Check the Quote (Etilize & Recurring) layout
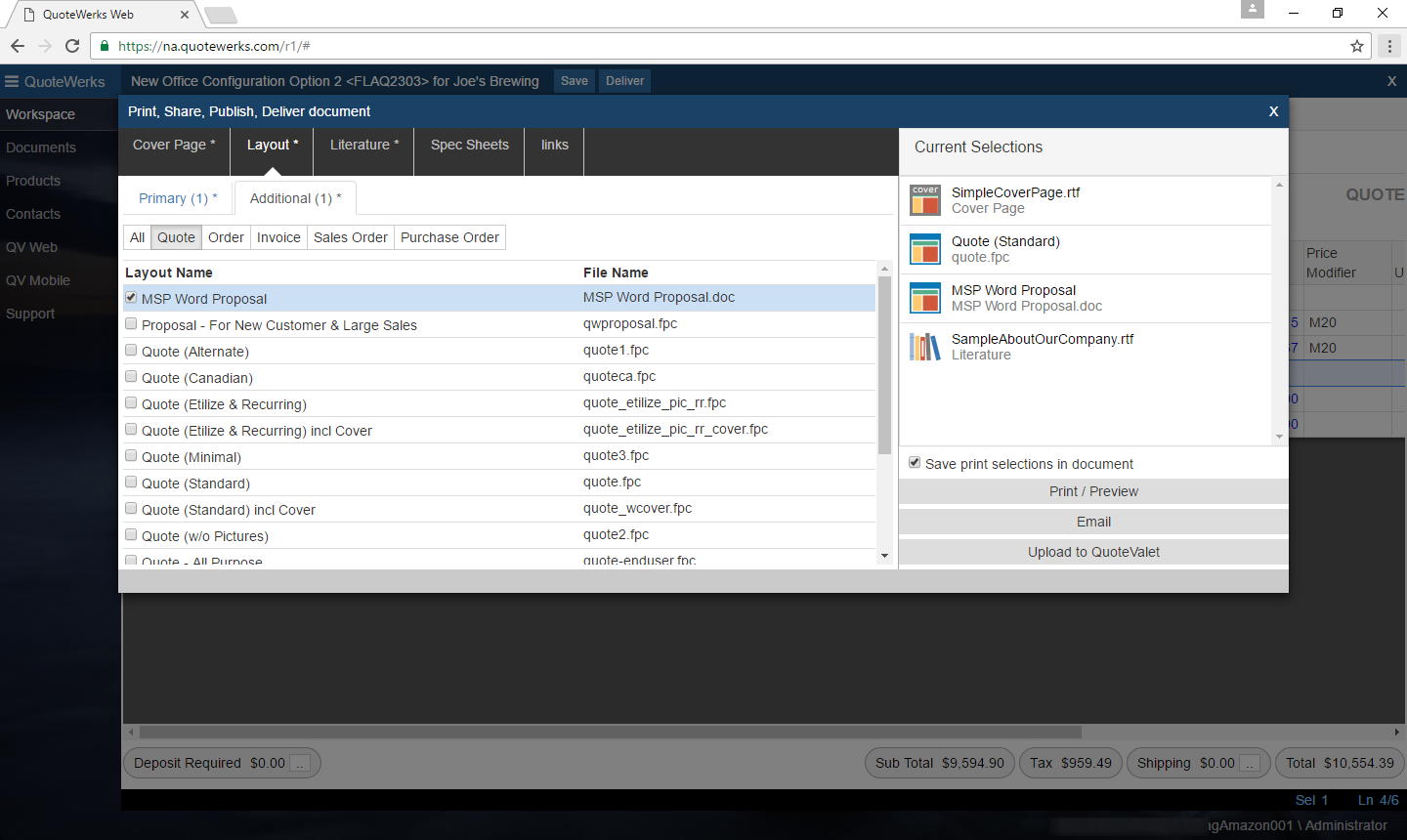 tap(131, 402)
